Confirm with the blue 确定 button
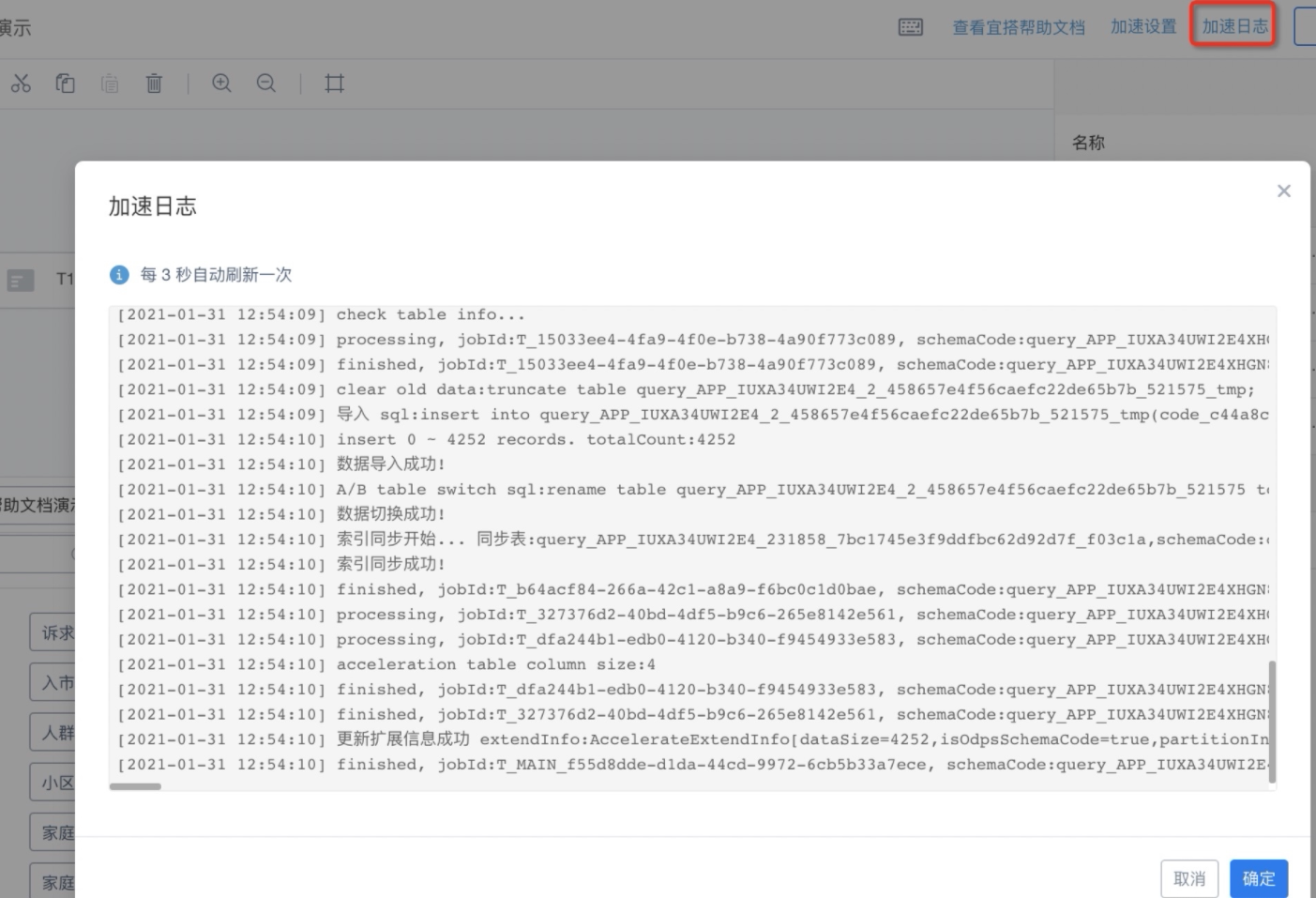Viewport: 1316px width, 898px height. coord(1259,878)
